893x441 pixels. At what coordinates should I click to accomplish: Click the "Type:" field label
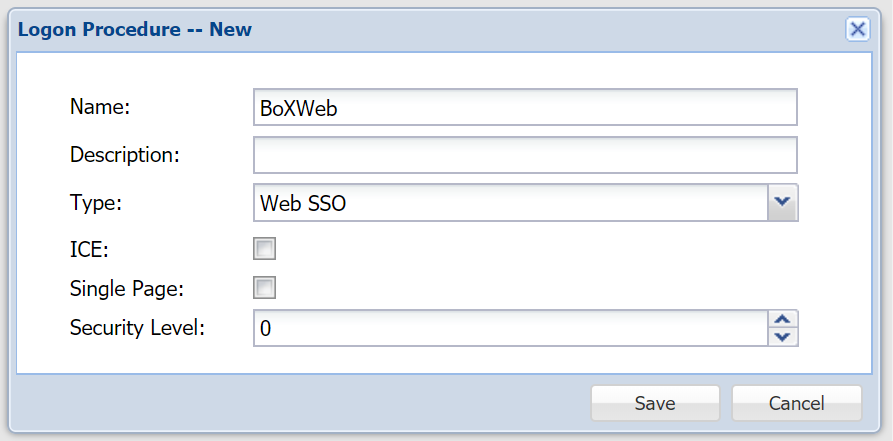click(95, 202)
